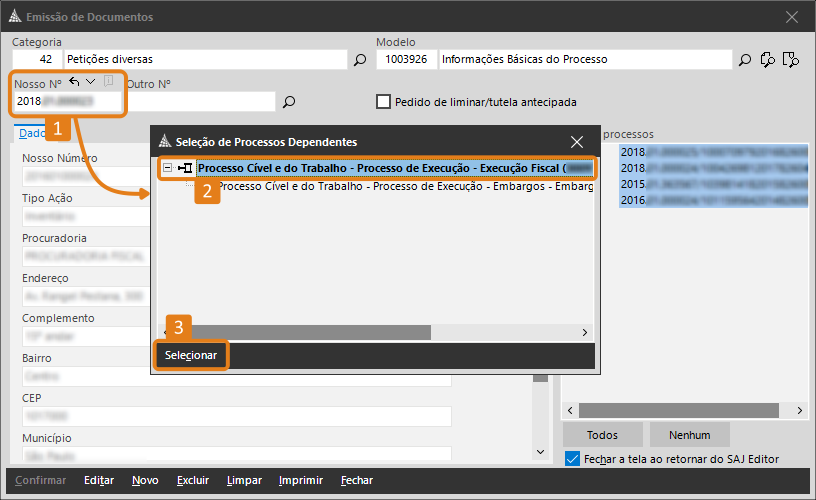Screen dimensions: 816x500
Task: Click the Nenhum button
Action: (690, 435)
